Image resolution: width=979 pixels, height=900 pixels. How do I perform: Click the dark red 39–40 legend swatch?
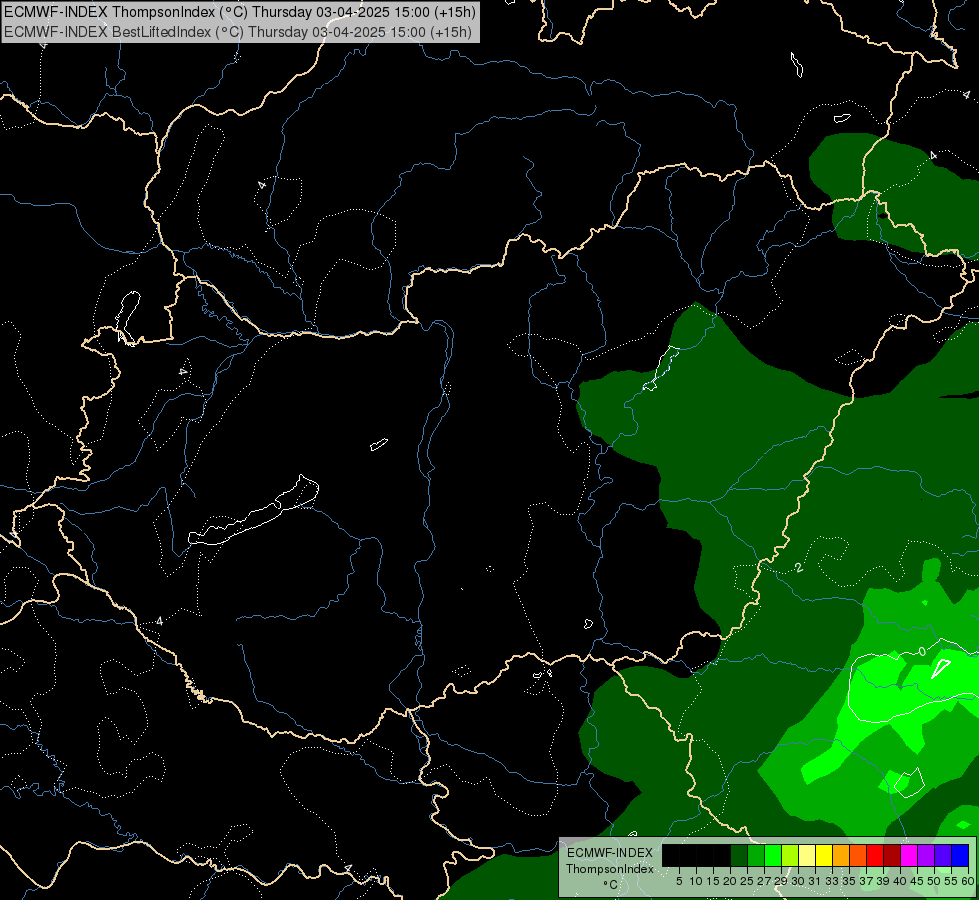[x=892, y=855]
